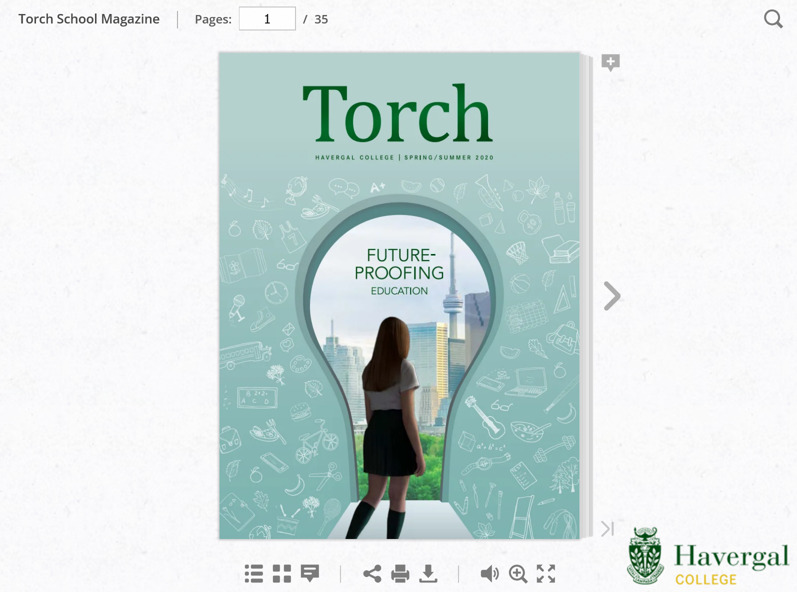Screen dimensions: 797x592
Task: Jump to last page arrow icon
Action: 607,528
